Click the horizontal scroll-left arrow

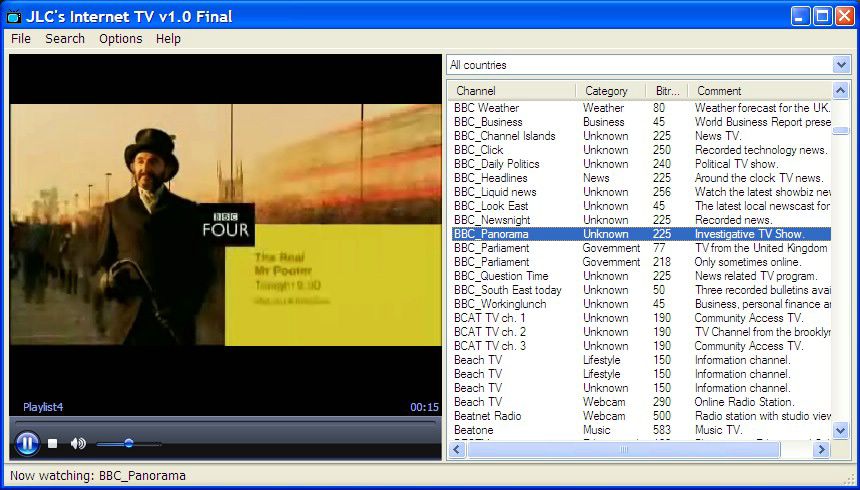[457, 450]
